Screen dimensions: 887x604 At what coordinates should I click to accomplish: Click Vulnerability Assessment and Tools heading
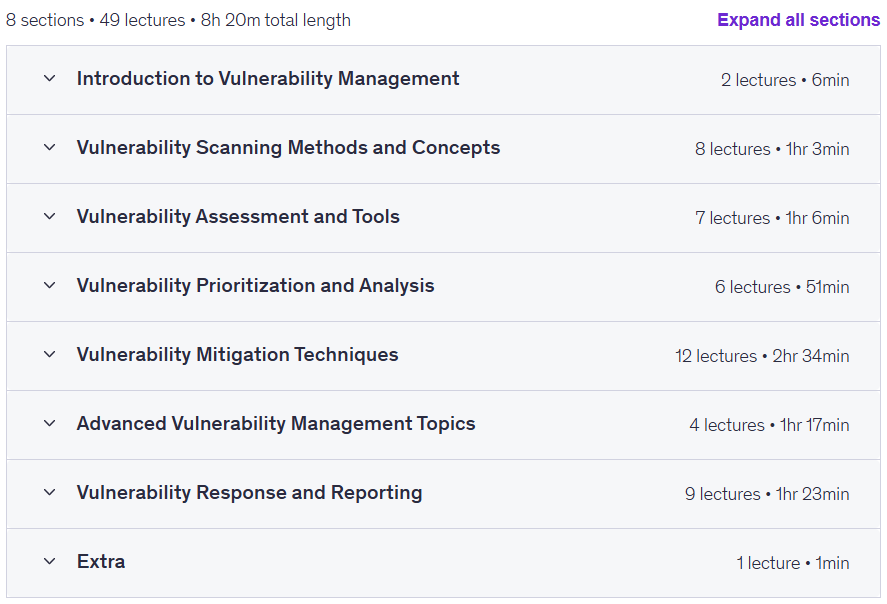(238, 217)
